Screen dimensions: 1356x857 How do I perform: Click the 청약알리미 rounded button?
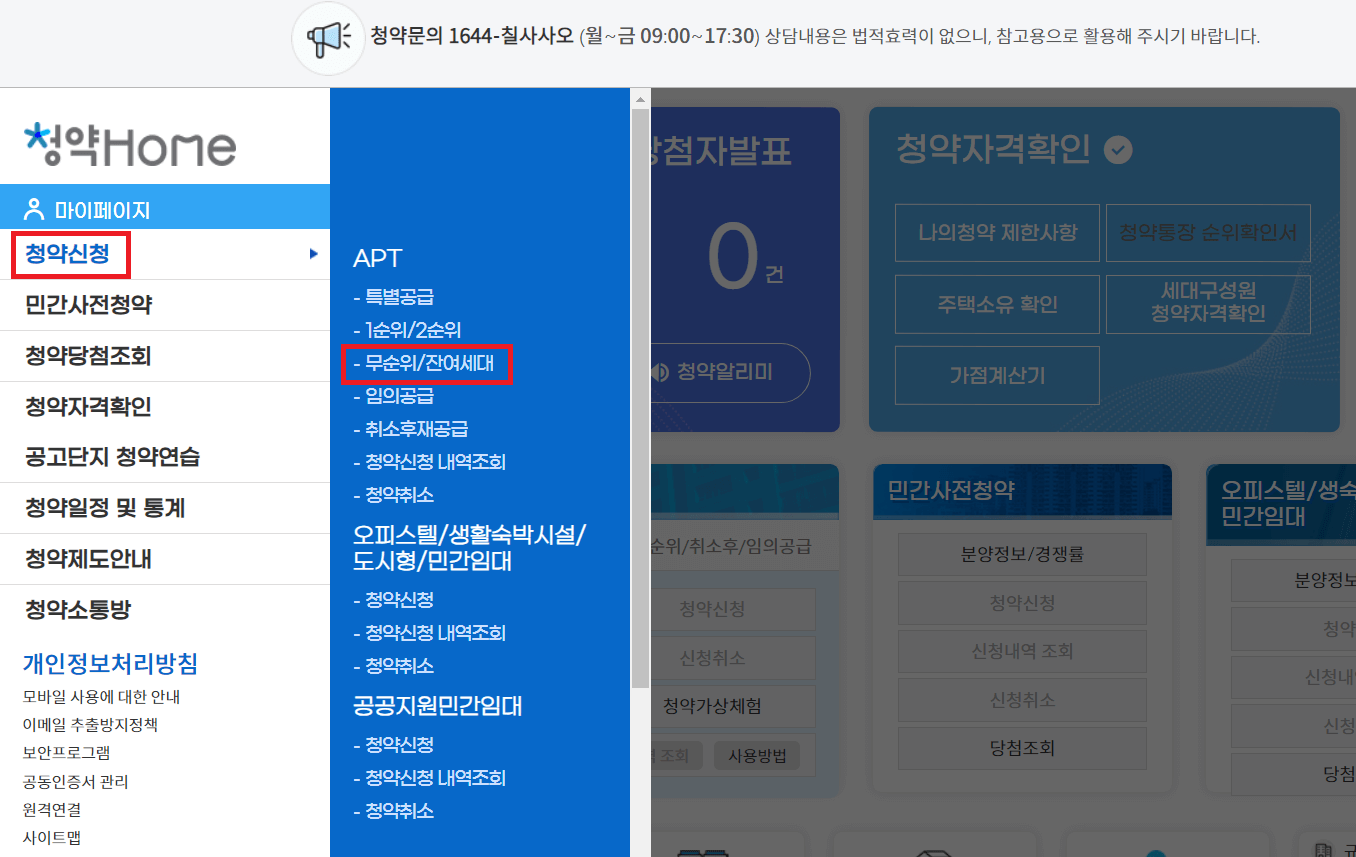(x=730, y=373)
